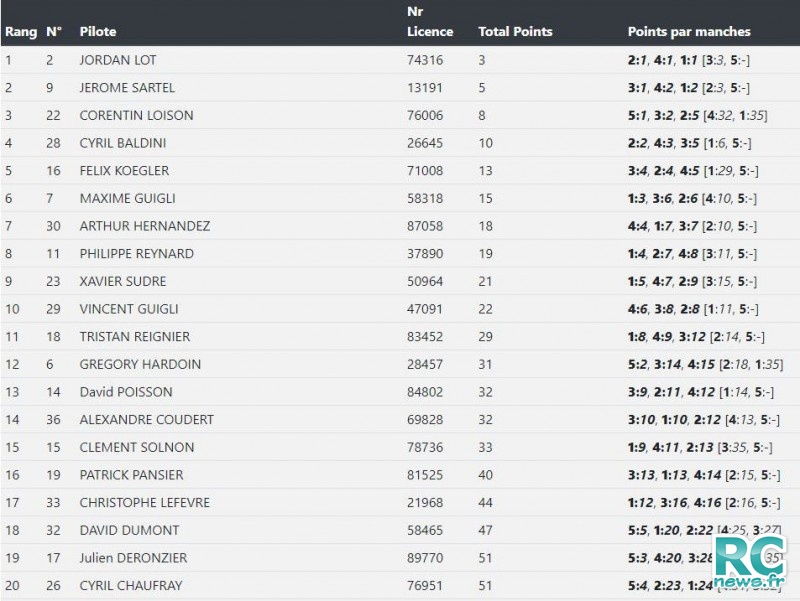
Task: Click the Rang column header
Action: [x=21, y=32]
